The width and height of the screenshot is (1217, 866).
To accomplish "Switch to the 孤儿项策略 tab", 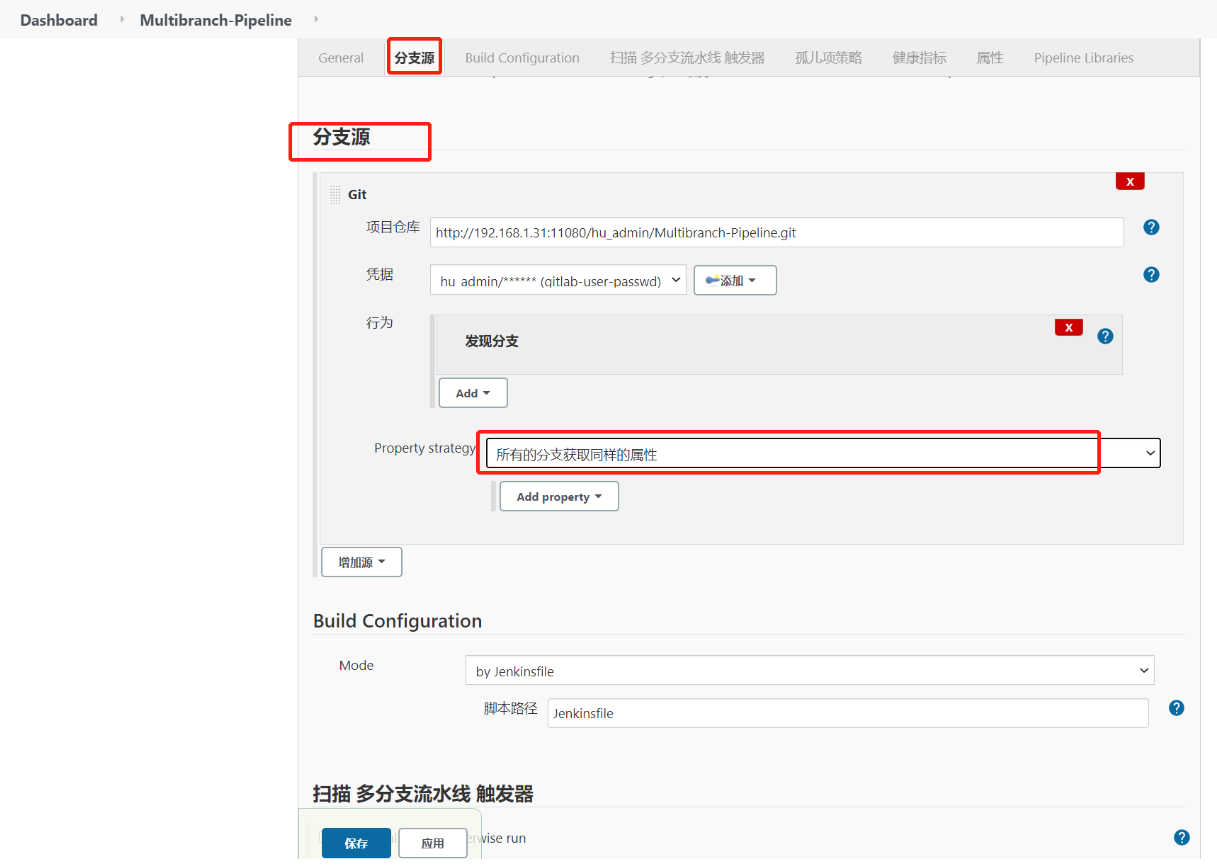I will click(x=828, y=58).
